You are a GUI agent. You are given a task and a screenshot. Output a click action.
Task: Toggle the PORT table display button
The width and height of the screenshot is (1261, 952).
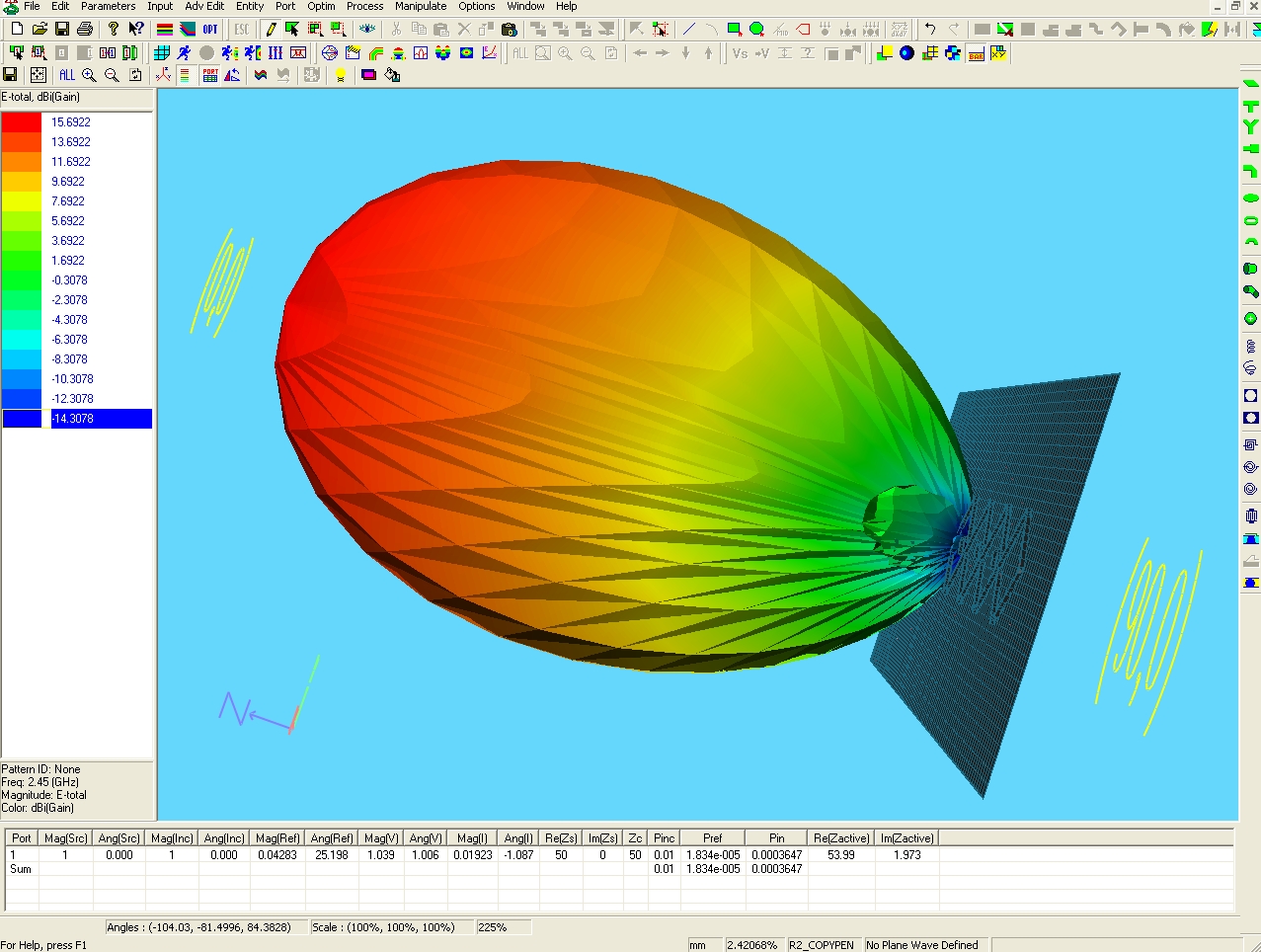click(210, 75)
